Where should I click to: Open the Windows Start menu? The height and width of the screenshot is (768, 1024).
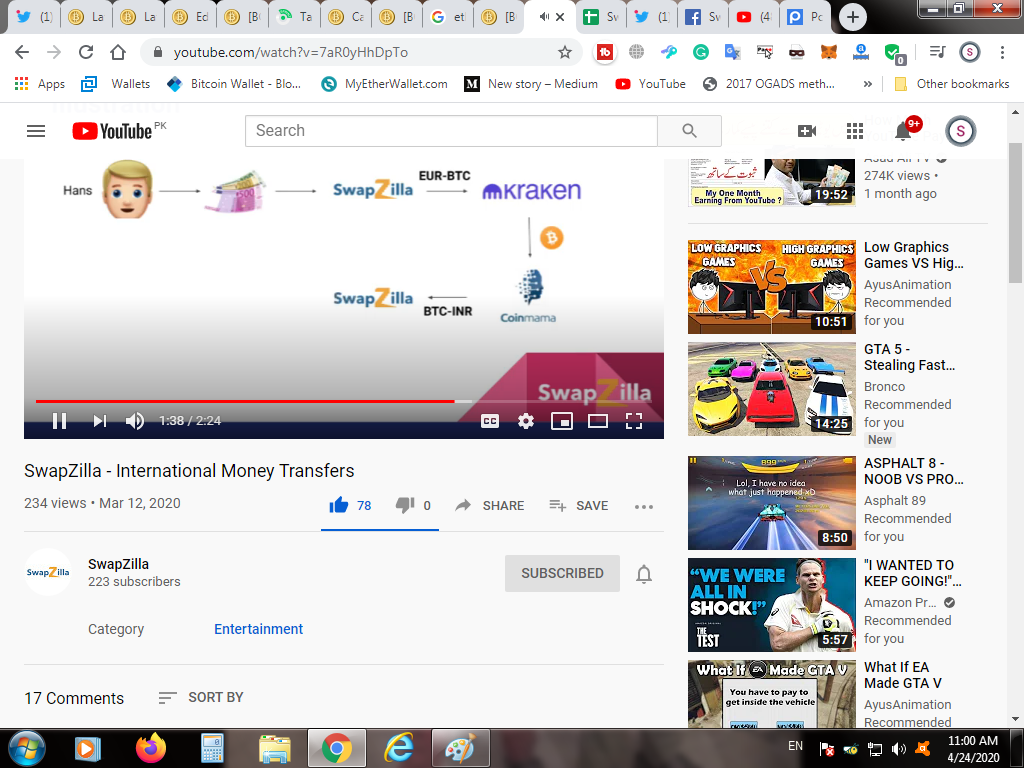coord(27,748)
